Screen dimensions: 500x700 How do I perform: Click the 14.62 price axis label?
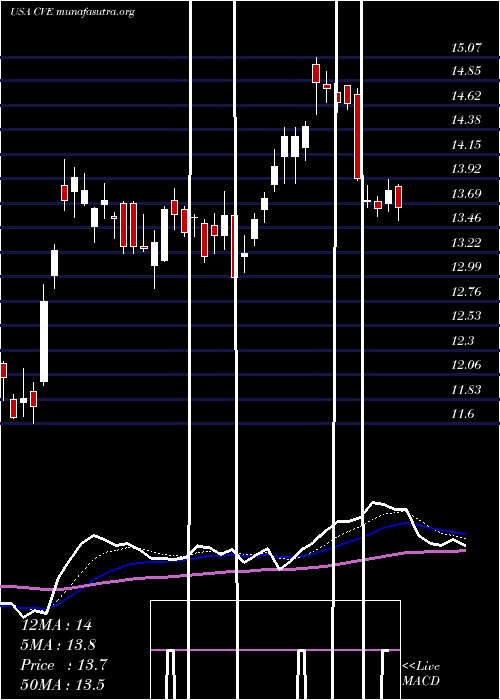pyautogui.click(x=466, y=95)
